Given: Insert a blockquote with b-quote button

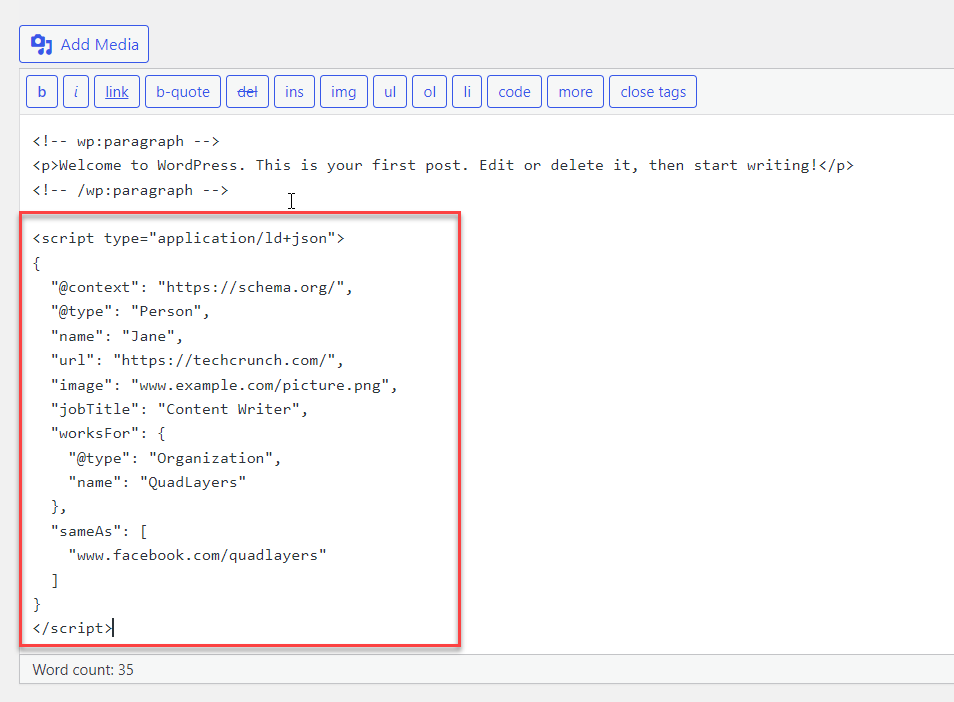Looking at the screenshot, I should pos(183,92).
